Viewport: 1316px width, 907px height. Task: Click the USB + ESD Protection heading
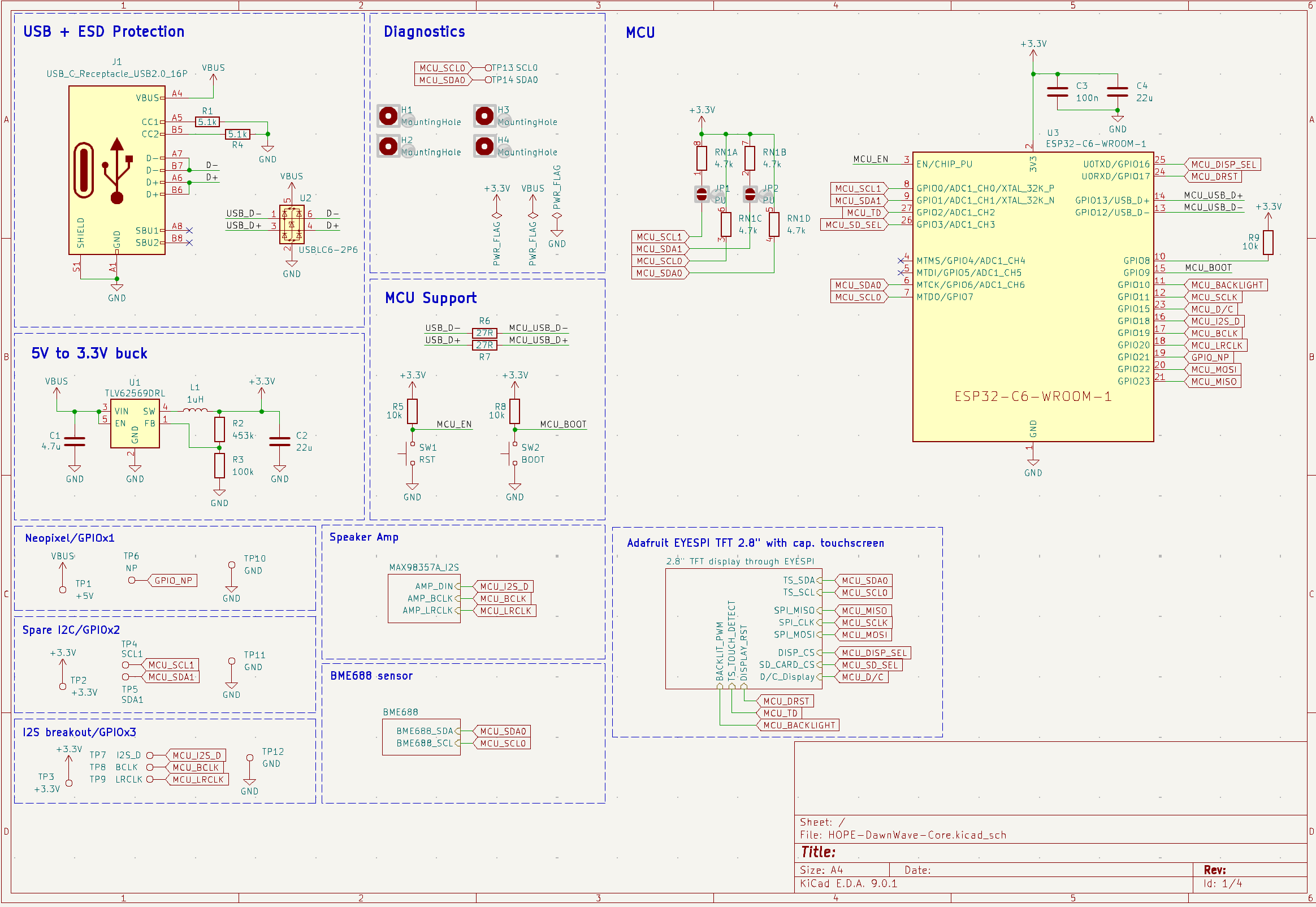pyautogui.click(x=104, y=32)
